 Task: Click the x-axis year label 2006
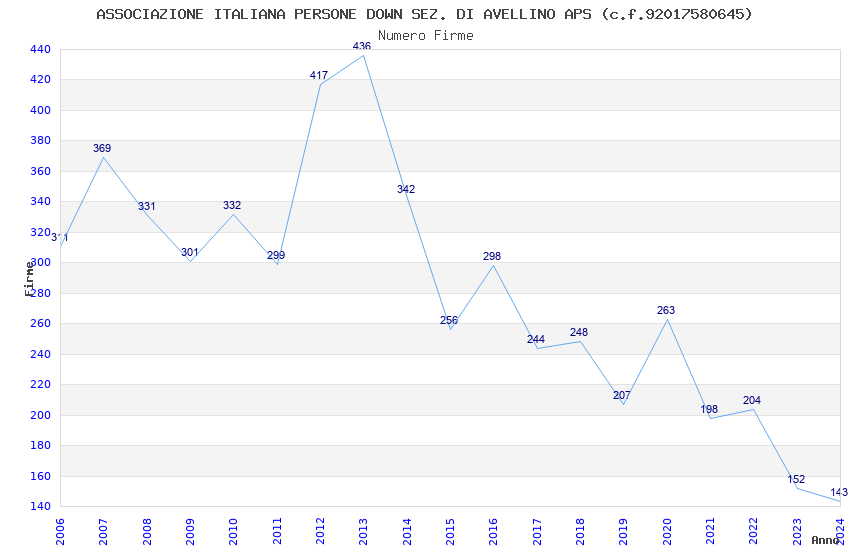click(60, 531)
